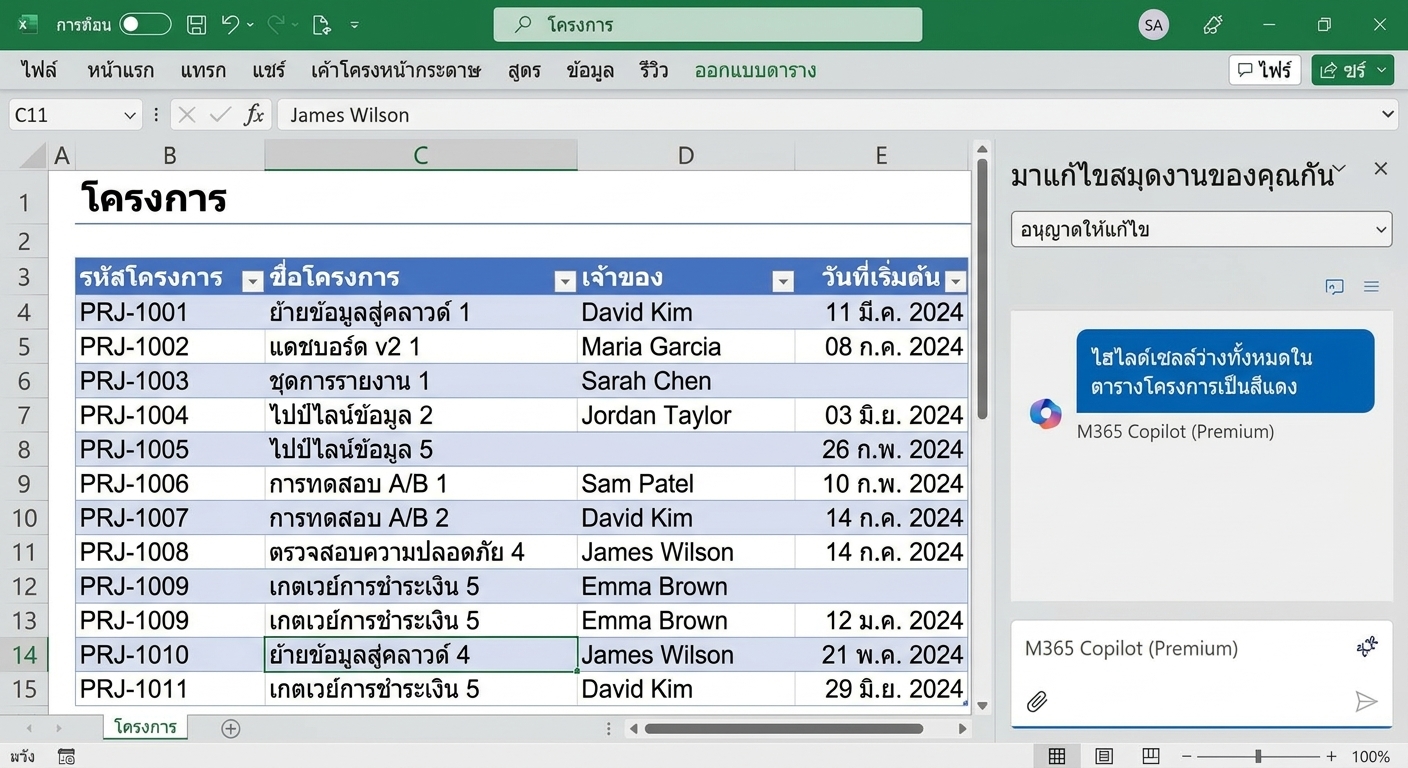
Task: Open the เจ้าของ column filter dropdown
Action: (783, 282)
